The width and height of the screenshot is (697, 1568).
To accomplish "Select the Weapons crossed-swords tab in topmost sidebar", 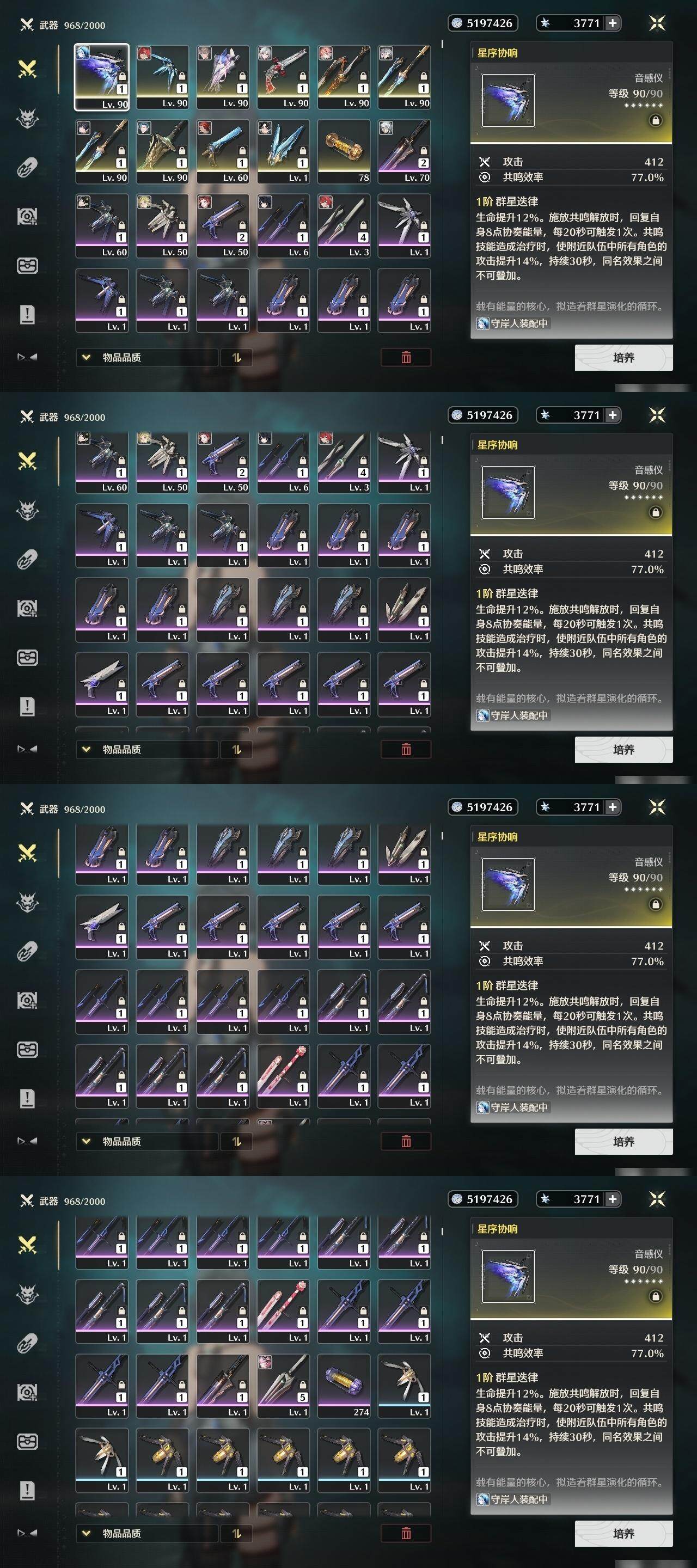I will 27,69.
